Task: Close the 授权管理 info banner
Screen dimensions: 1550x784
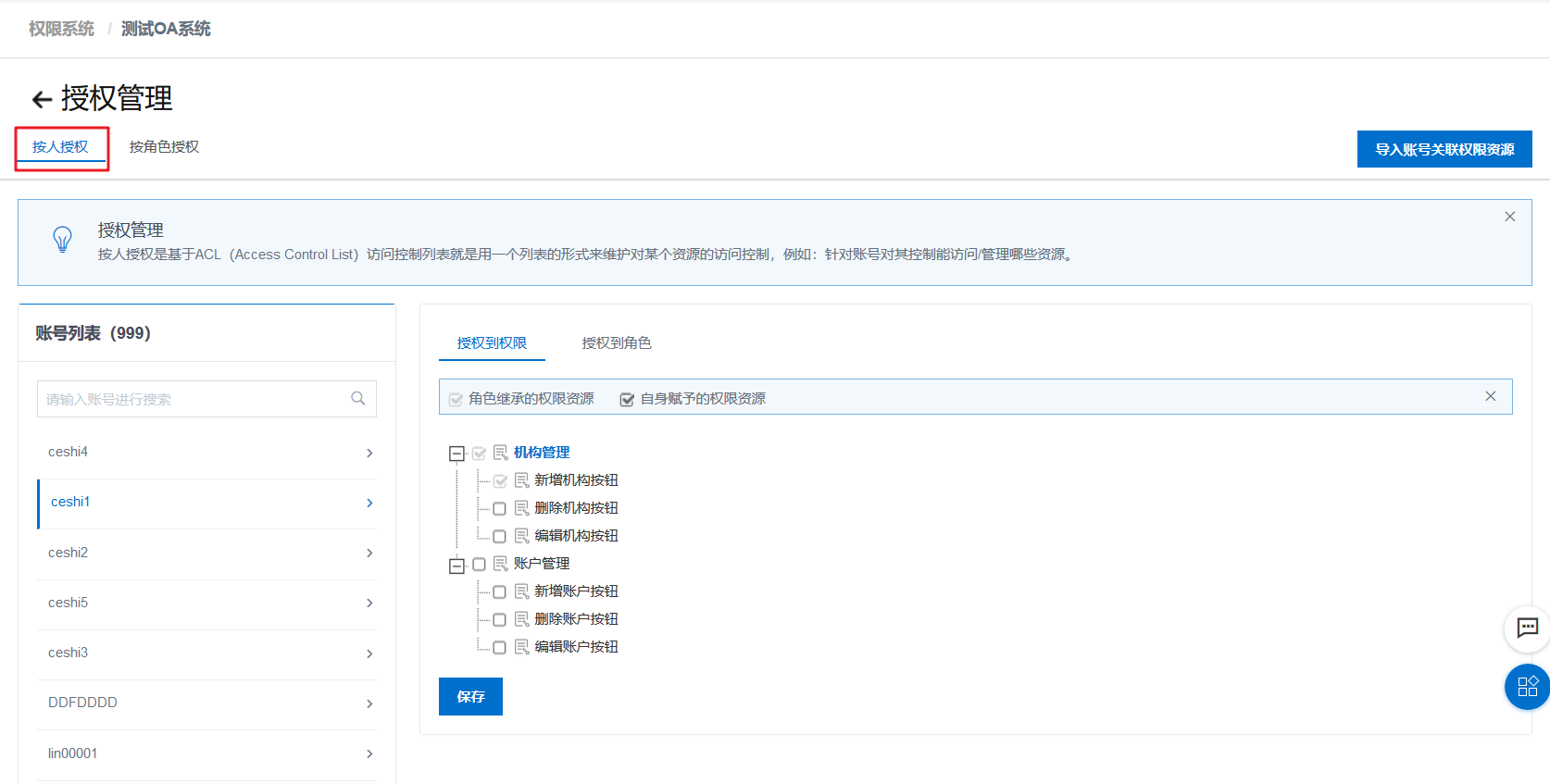Action: click(x=1509, y=217)
